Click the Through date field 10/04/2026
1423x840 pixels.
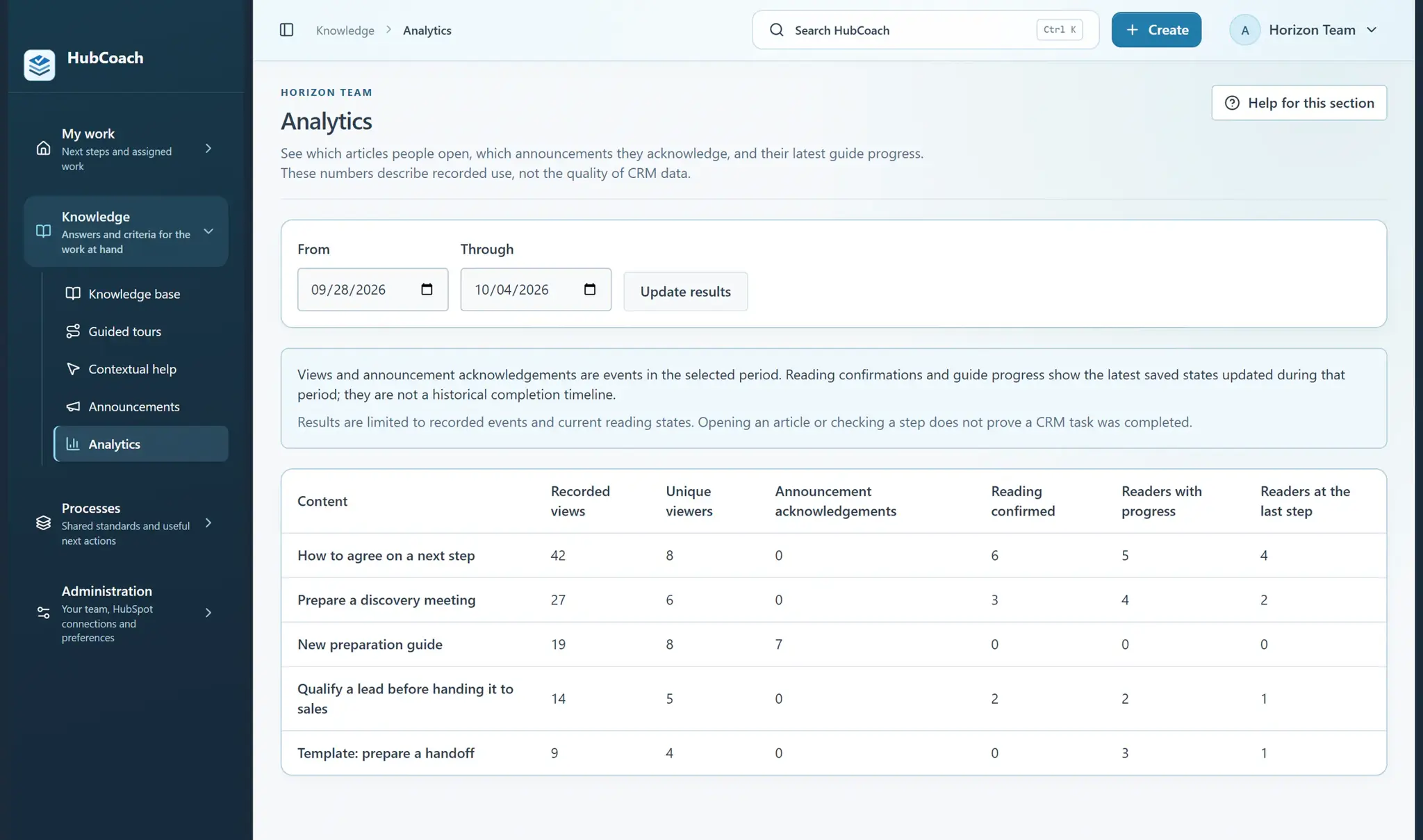[536, 290]
